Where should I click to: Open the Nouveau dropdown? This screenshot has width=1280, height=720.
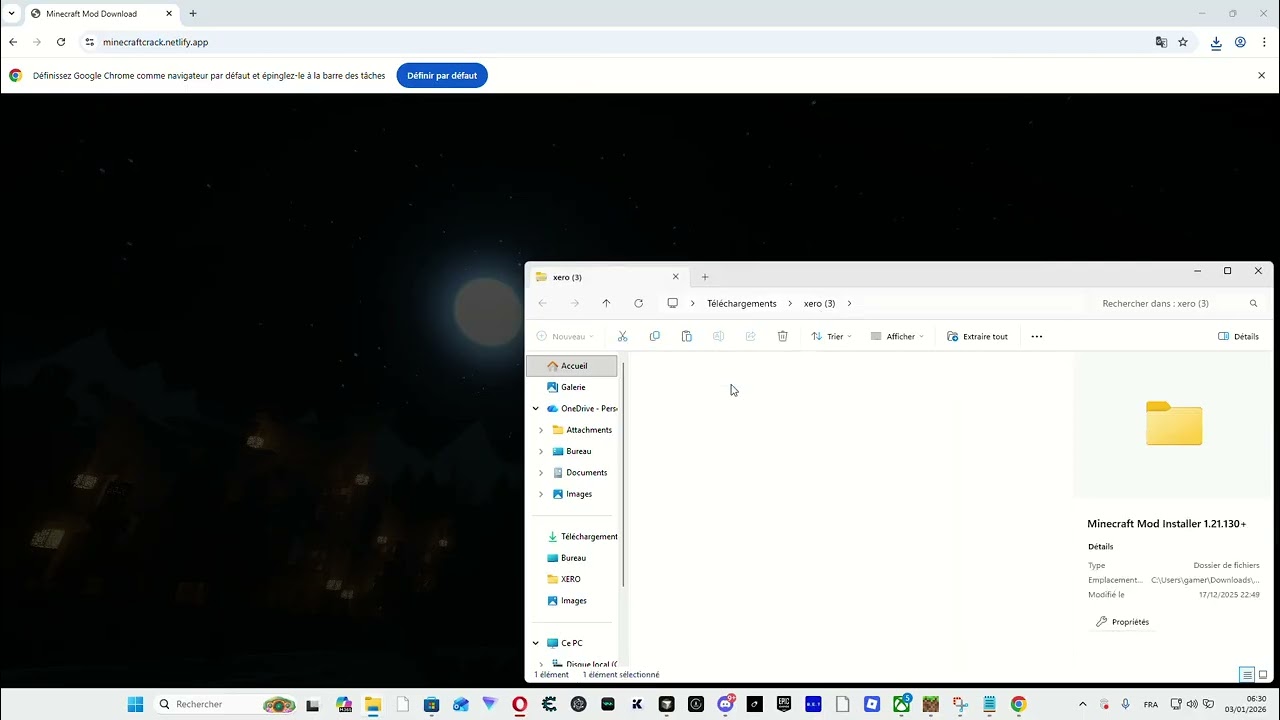(565, 336)
